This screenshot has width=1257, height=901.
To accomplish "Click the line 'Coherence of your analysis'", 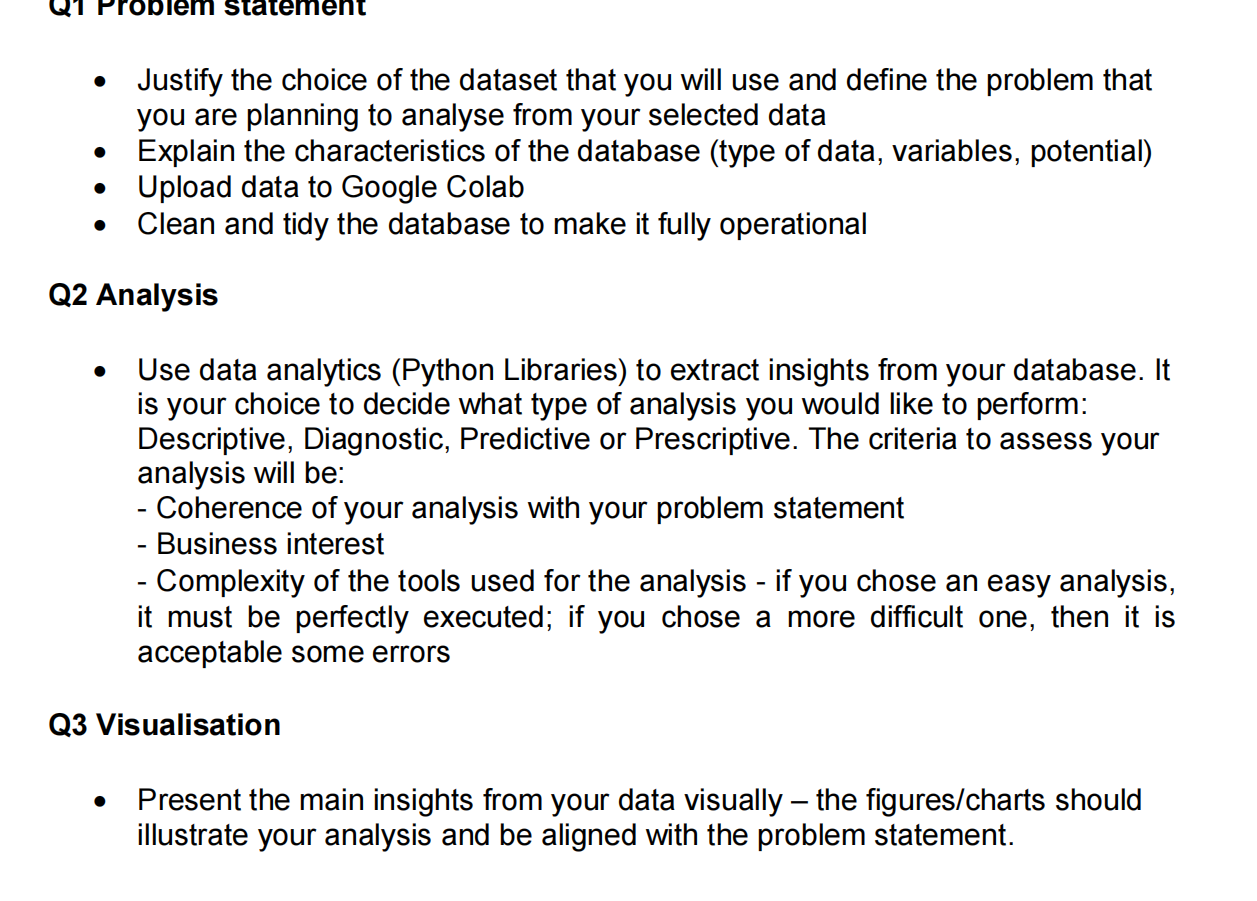I will [x=520, y=508].
